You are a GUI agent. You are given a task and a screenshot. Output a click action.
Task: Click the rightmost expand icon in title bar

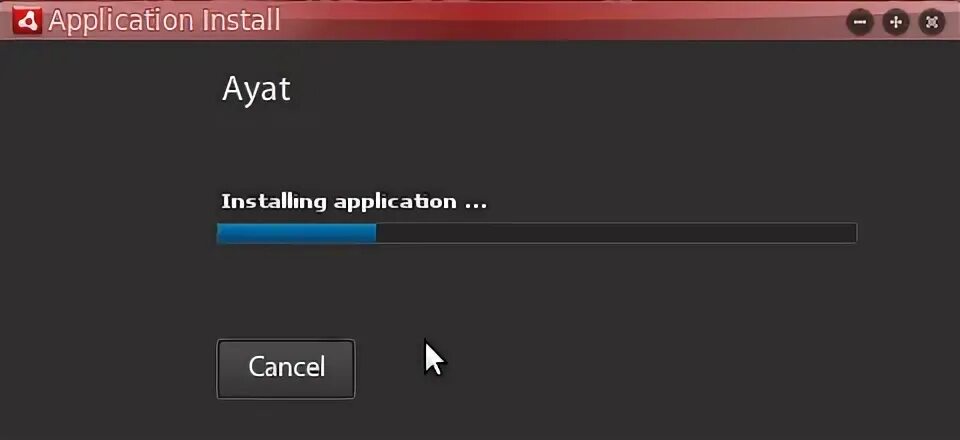click(x=932, y=23)
